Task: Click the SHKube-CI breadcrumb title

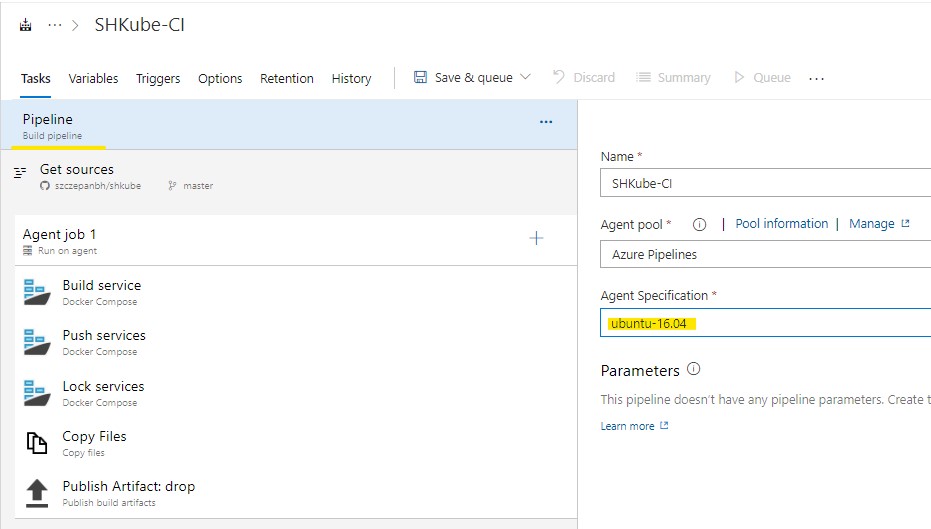Action: click(x=140, y=25)
